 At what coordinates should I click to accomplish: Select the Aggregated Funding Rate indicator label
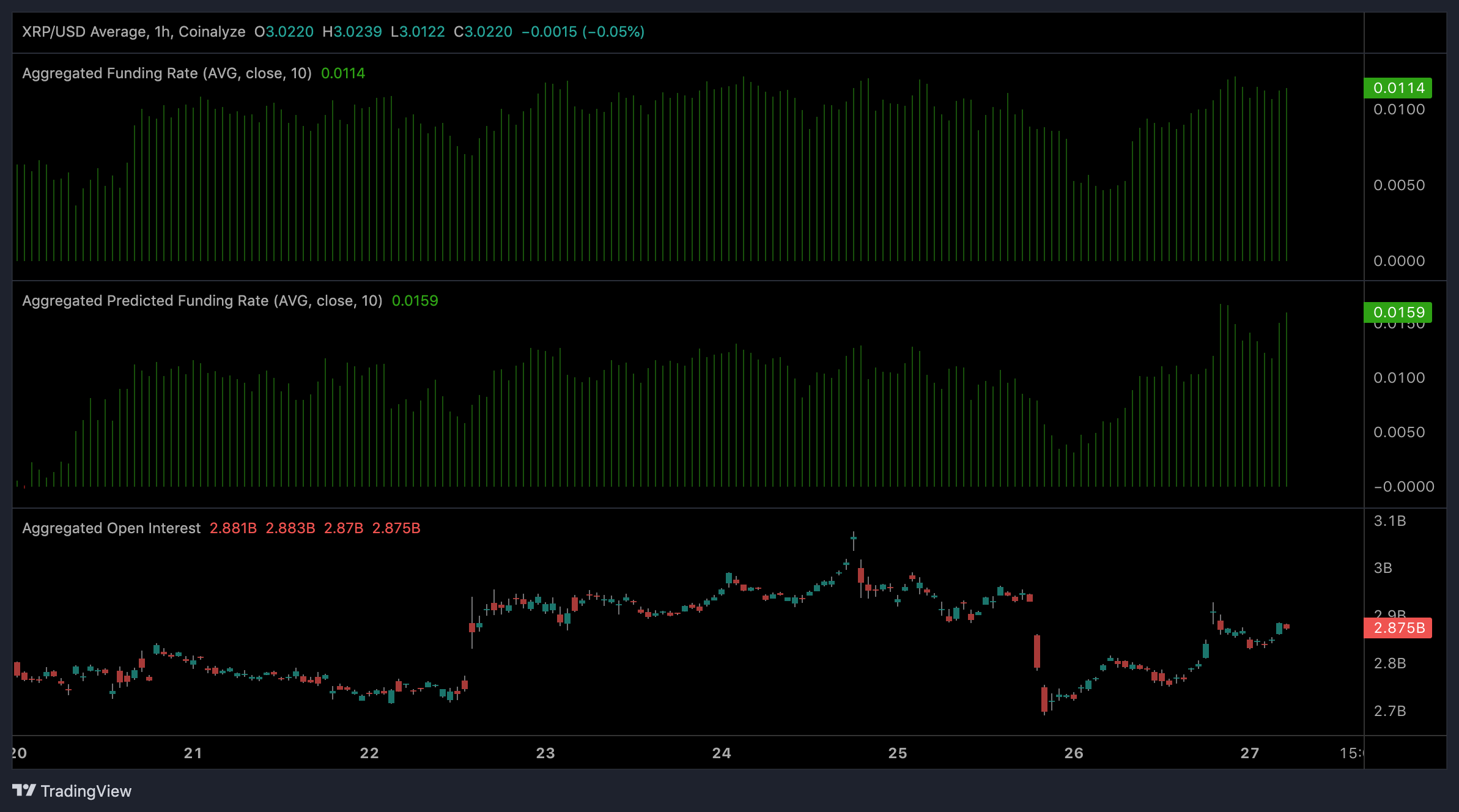(x=166, y=73)
